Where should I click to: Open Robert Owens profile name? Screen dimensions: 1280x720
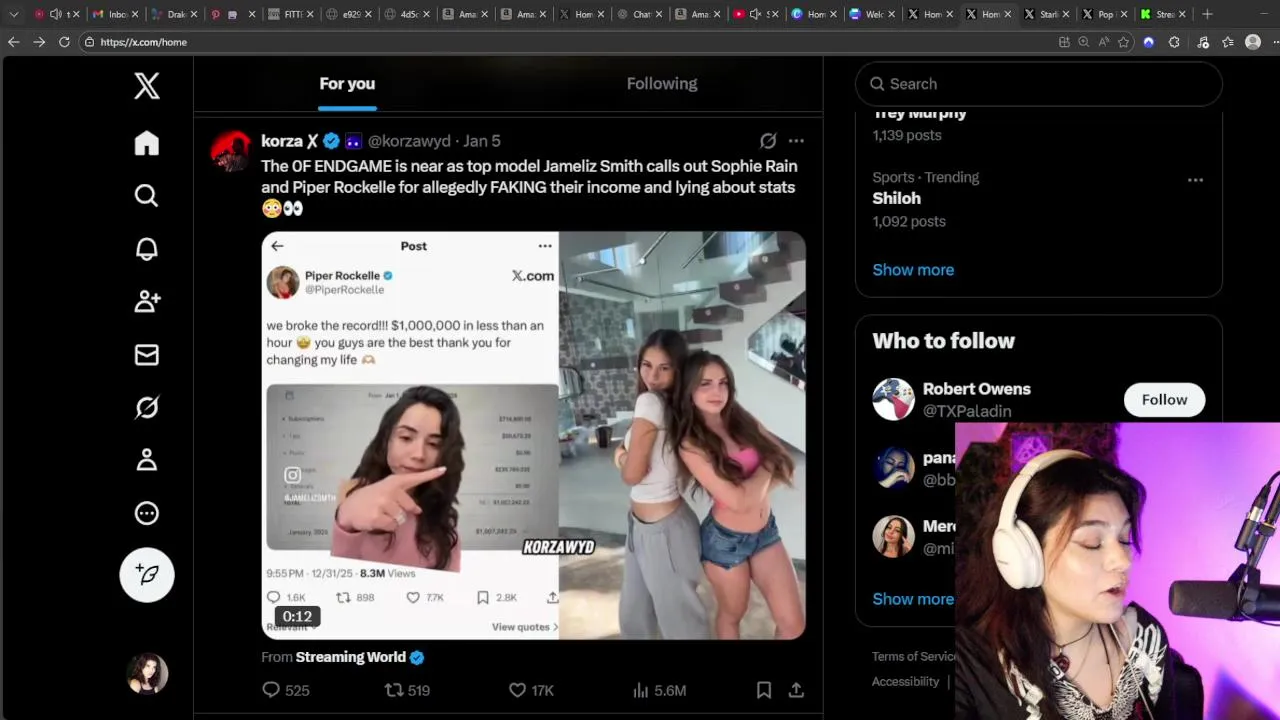pyautogui.click(x=977, y=389)
